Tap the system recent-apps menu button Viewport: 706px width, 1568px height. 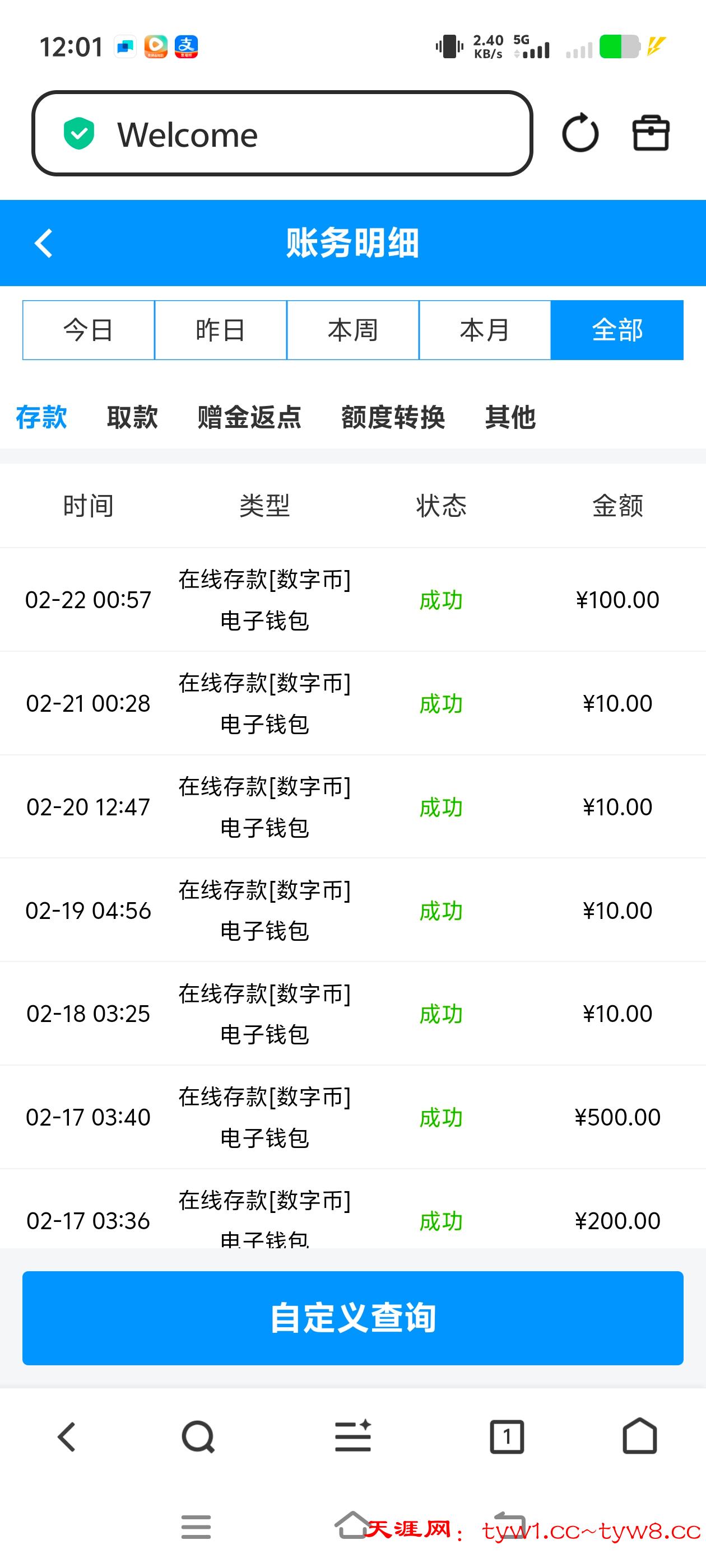[196, 1527]
